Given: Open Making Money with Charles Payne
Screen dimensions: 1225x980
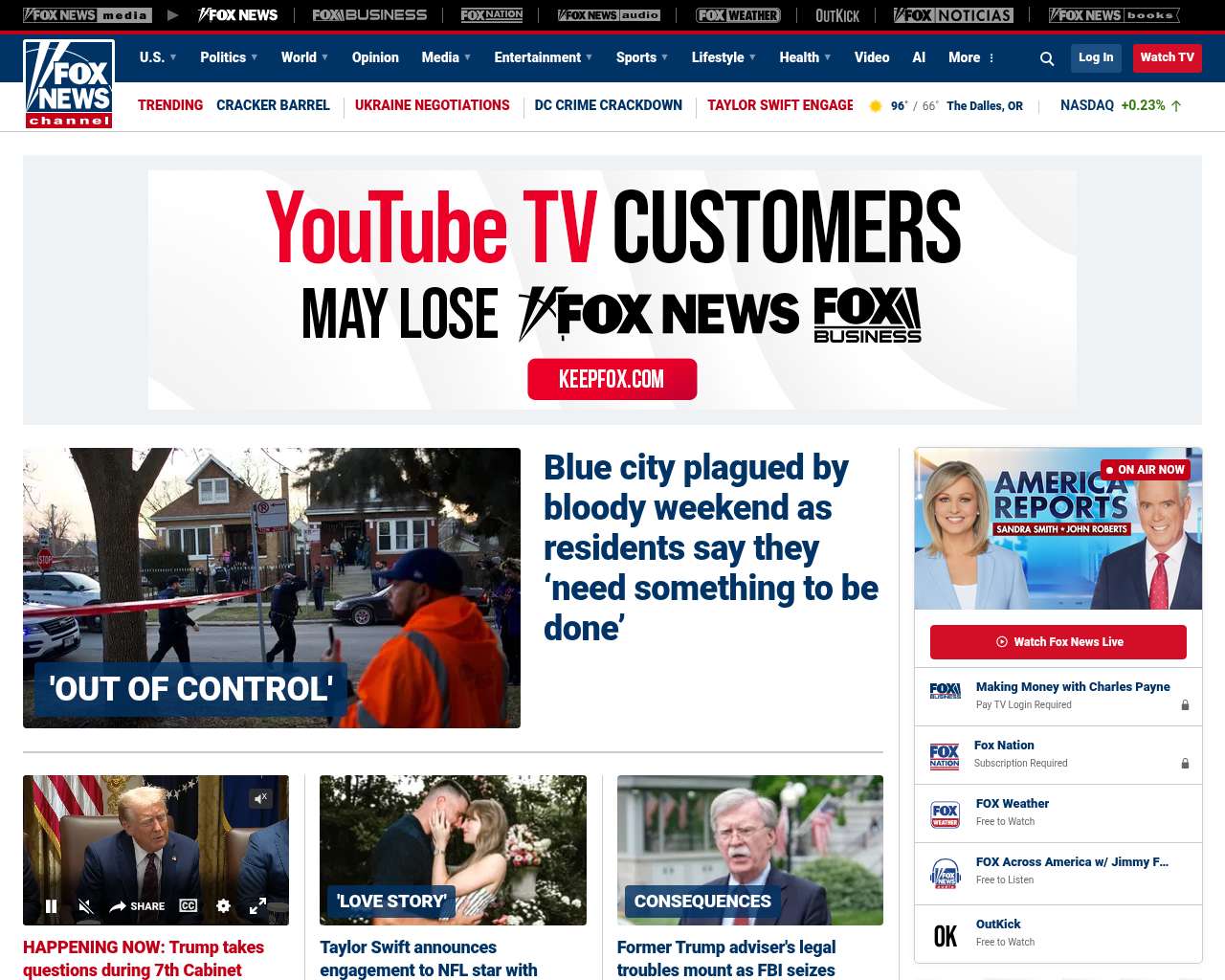Looking at the screenshot, I should 1073,686.
